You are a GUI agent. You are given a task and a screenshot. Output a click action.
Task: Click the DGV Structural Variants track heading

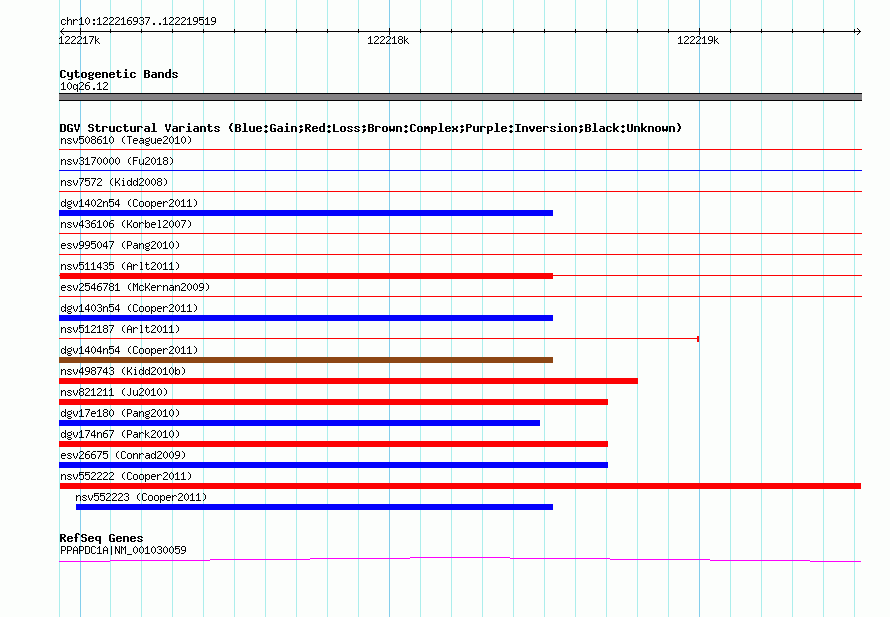click(370, 128)
